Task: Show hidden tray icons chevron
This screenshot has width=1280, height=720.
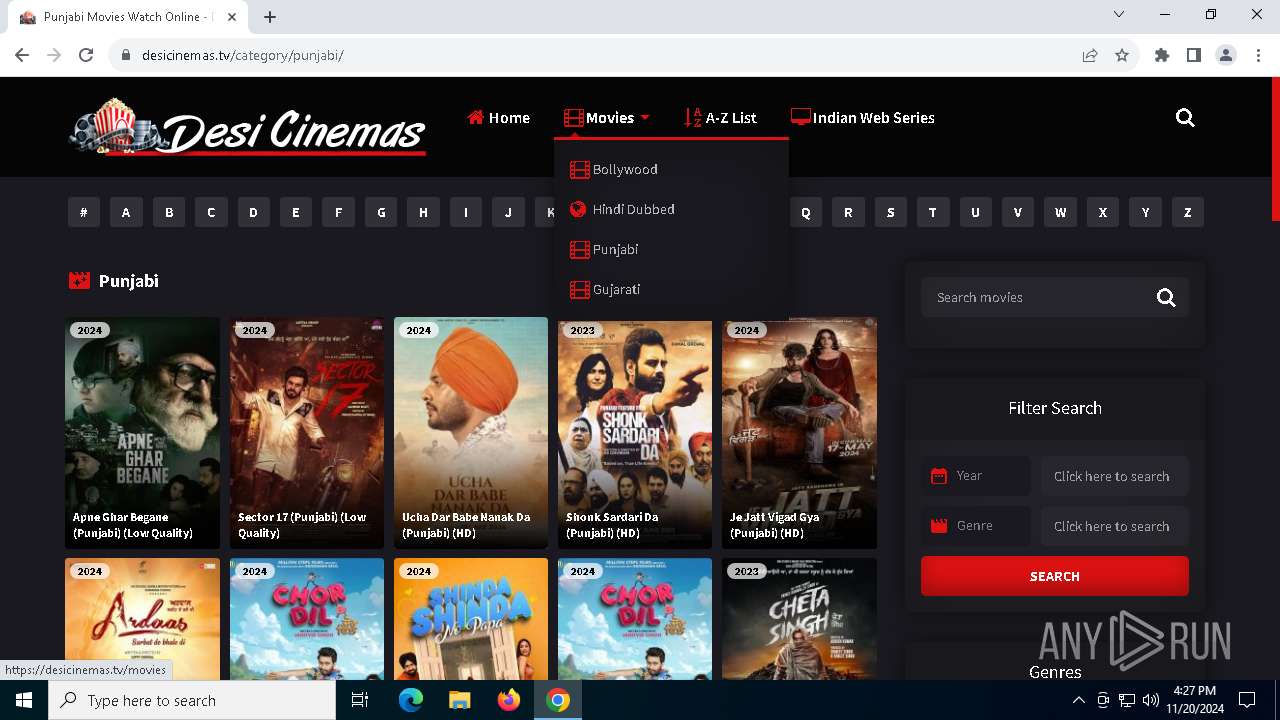Action: click(x=1078, y=700)
